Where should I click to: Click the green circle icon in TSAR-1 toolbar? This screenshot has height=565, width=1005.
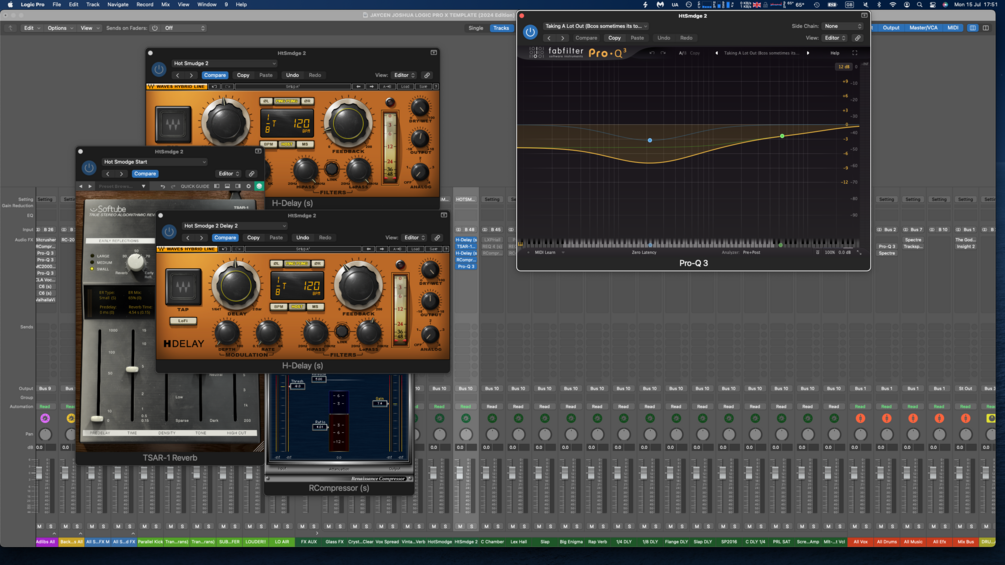259,186
